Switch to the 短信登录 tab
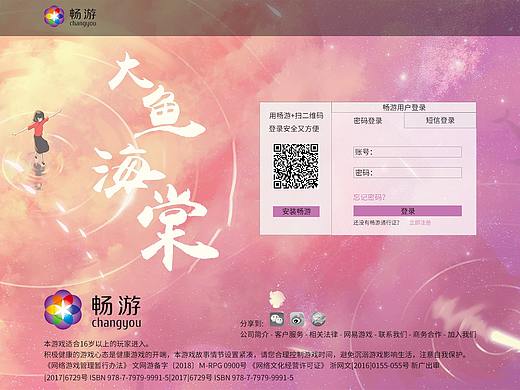The width and height of the screenshot is (520, 390). [x=440, y=120]
